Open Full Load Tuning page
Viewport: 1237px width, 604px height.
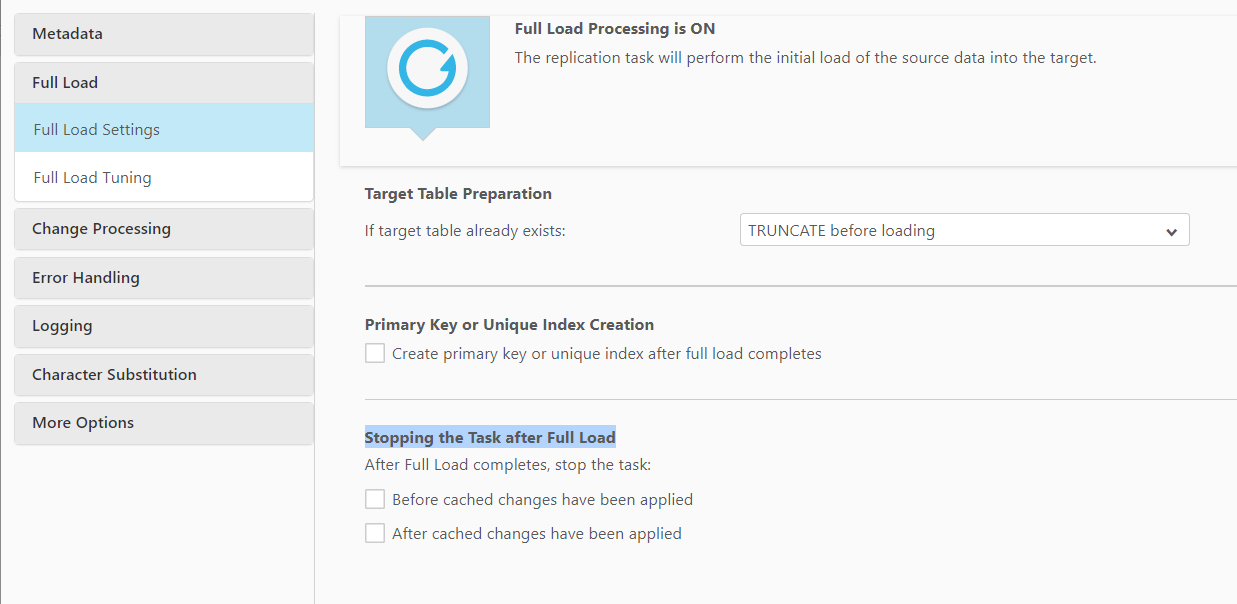(164, 178)
